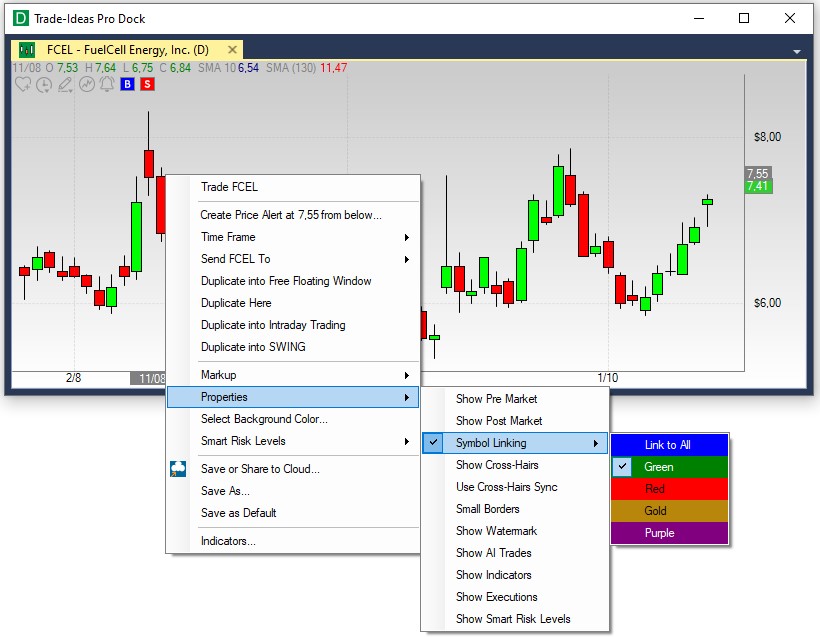Expand the Markup submenu
Screen dimensions: 820x637
pyautogui.click(x=293, y=375)
